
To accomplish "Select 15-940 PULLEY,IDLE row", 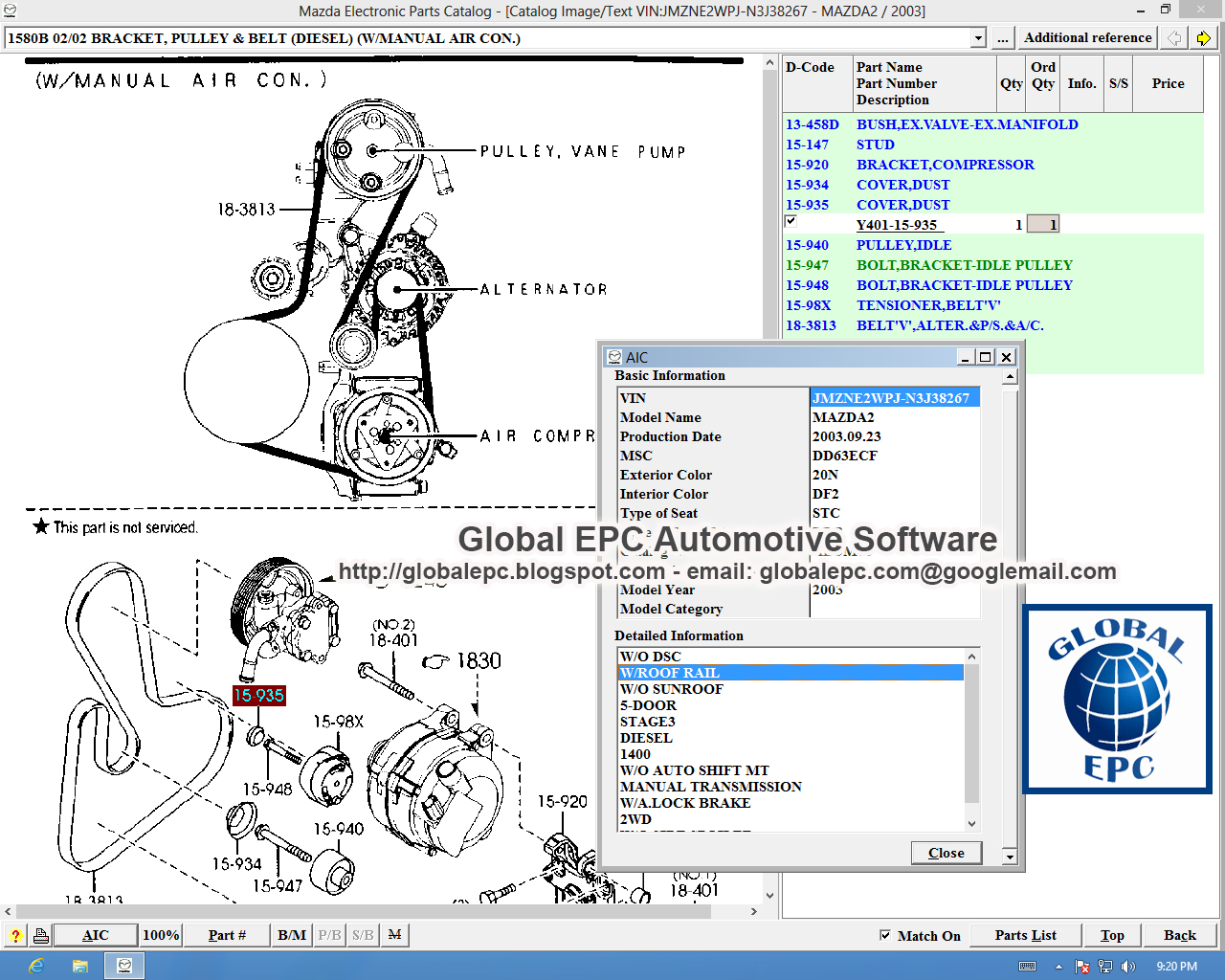I will [x=992, y=245].
